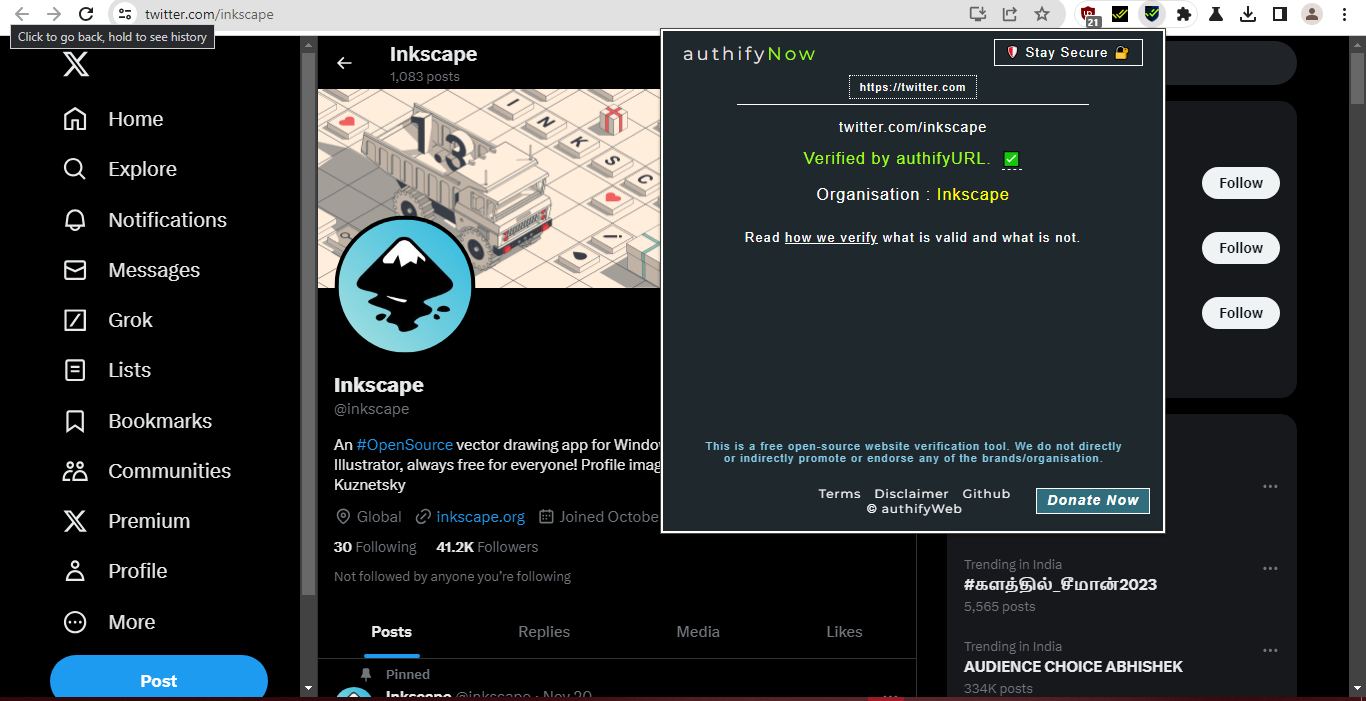The width and height of the screenshot is (1366, 701).
Task: Open Bookmarks in the sidebar
Action: [138, 421]
